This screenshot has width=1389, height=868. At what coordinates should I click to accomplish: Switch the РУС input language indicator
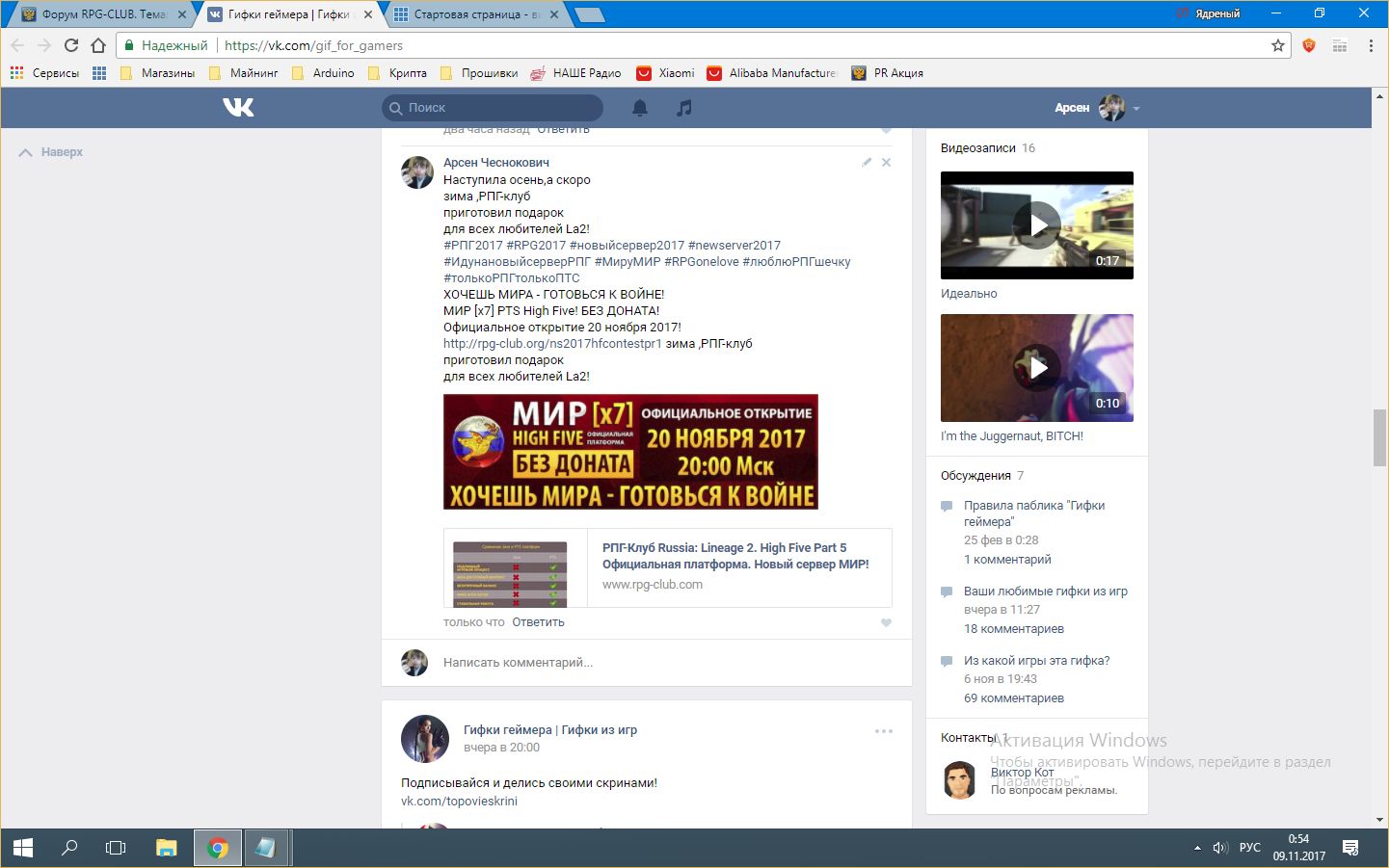click(1250, 848)
